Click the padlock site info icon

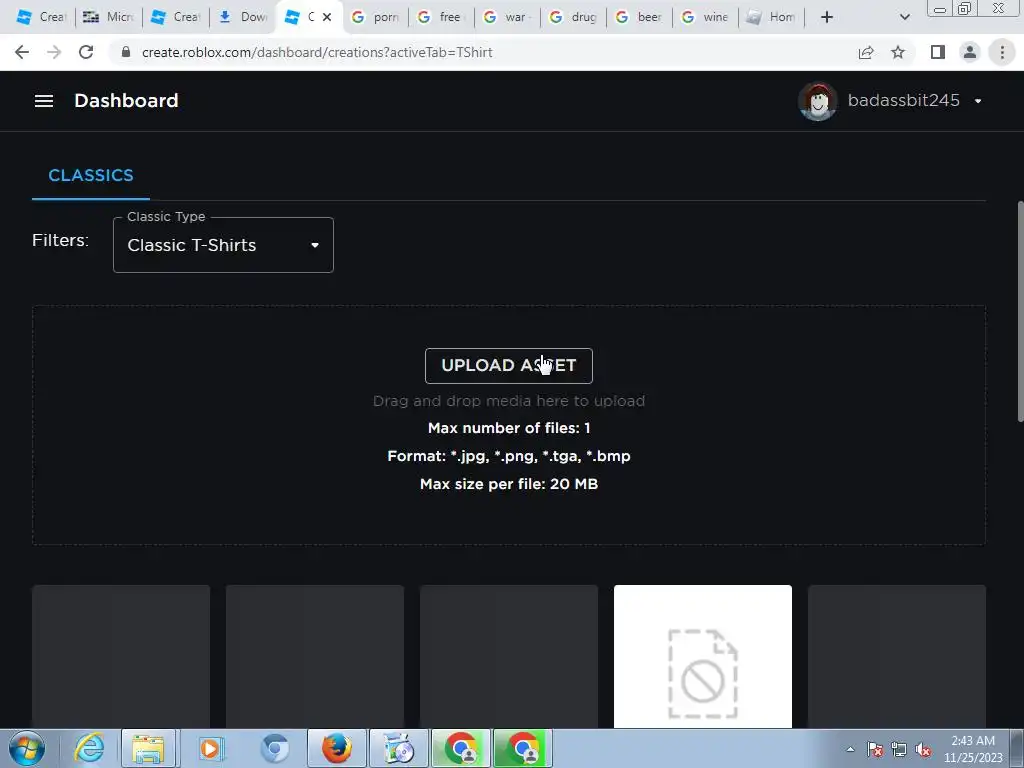click(x=126, y=52)
